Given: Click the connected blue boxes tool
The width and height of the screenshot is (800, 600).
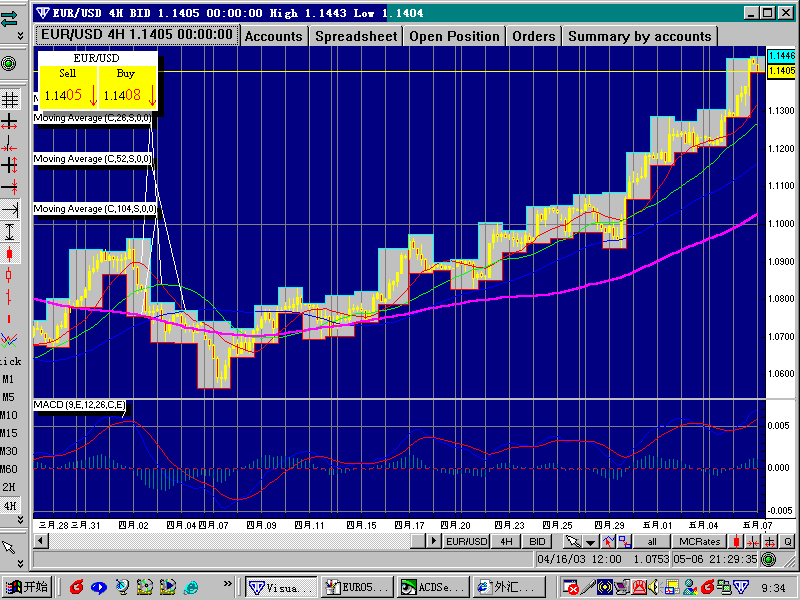Looking at the screenshot, I should click(624, 541).
